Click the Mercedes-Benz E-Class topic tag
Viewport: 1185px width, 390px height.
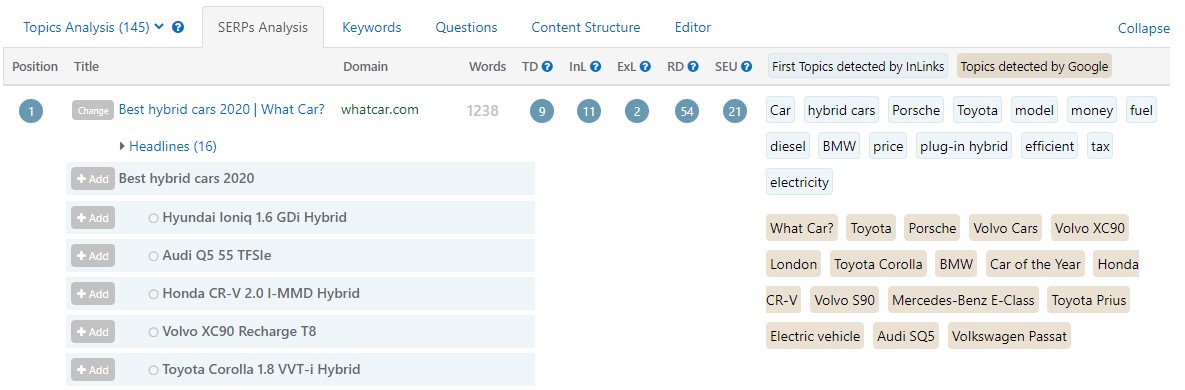(963, 300)
